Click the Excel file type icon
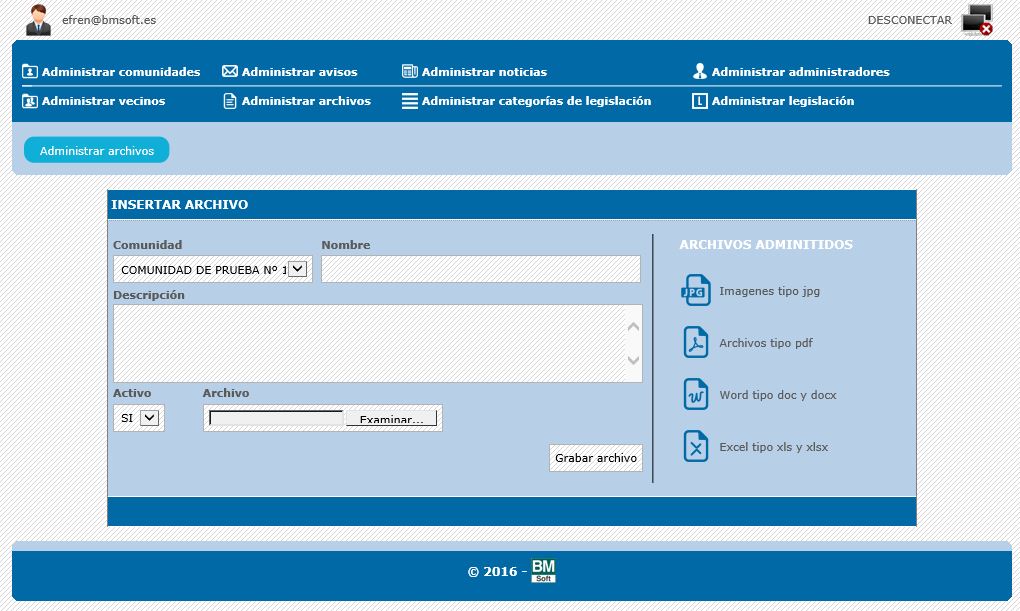1020x611 pixels. [x=695, y=447]
